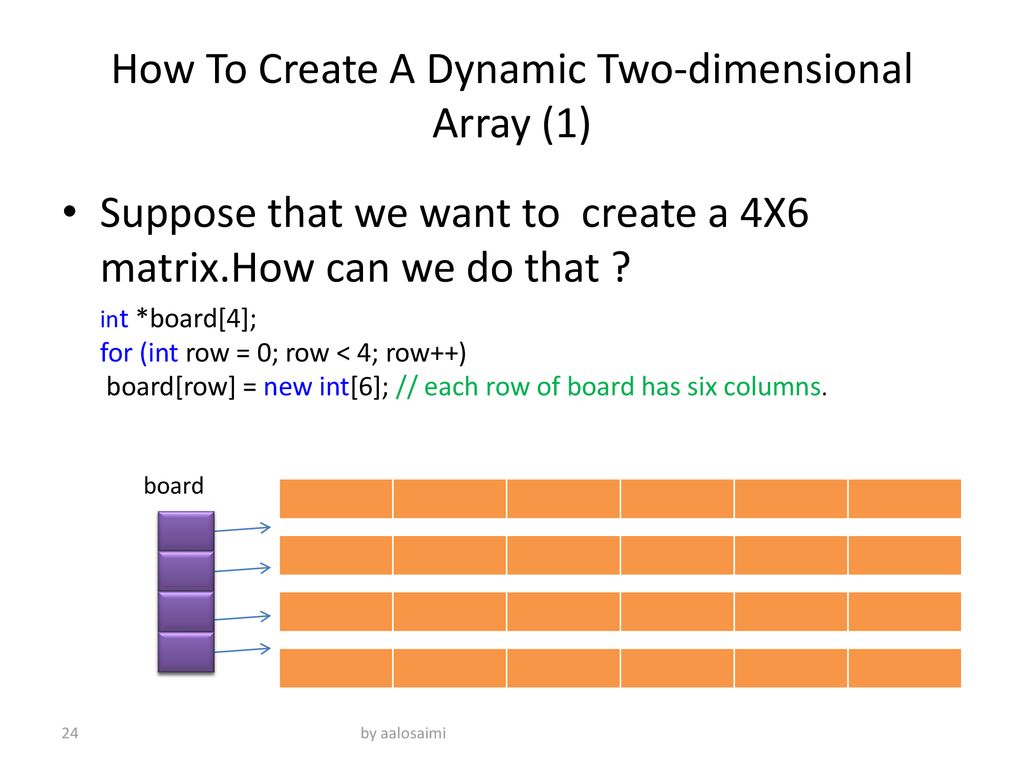
Task: Click the green comment 'each row of board has six columns'
Action: [611, 387]
